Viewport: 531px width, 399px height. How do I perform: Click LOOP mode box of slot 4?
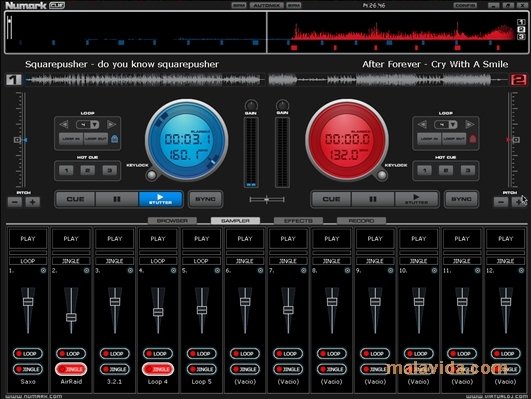(158, 261)
